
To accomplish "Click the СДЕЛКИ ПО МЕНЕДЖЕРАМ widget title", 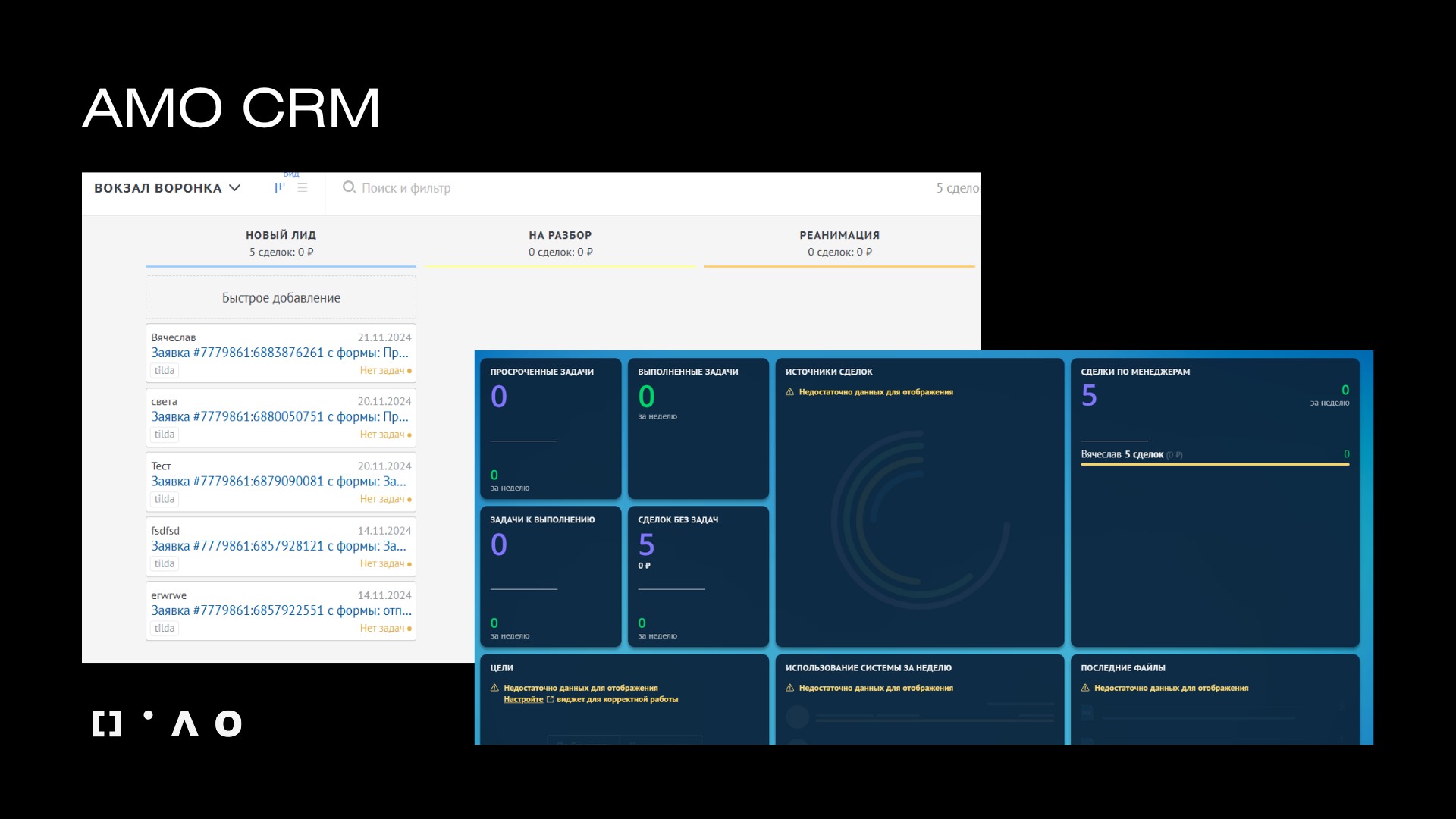I will pyautogui.click(x=1135, y=372).
